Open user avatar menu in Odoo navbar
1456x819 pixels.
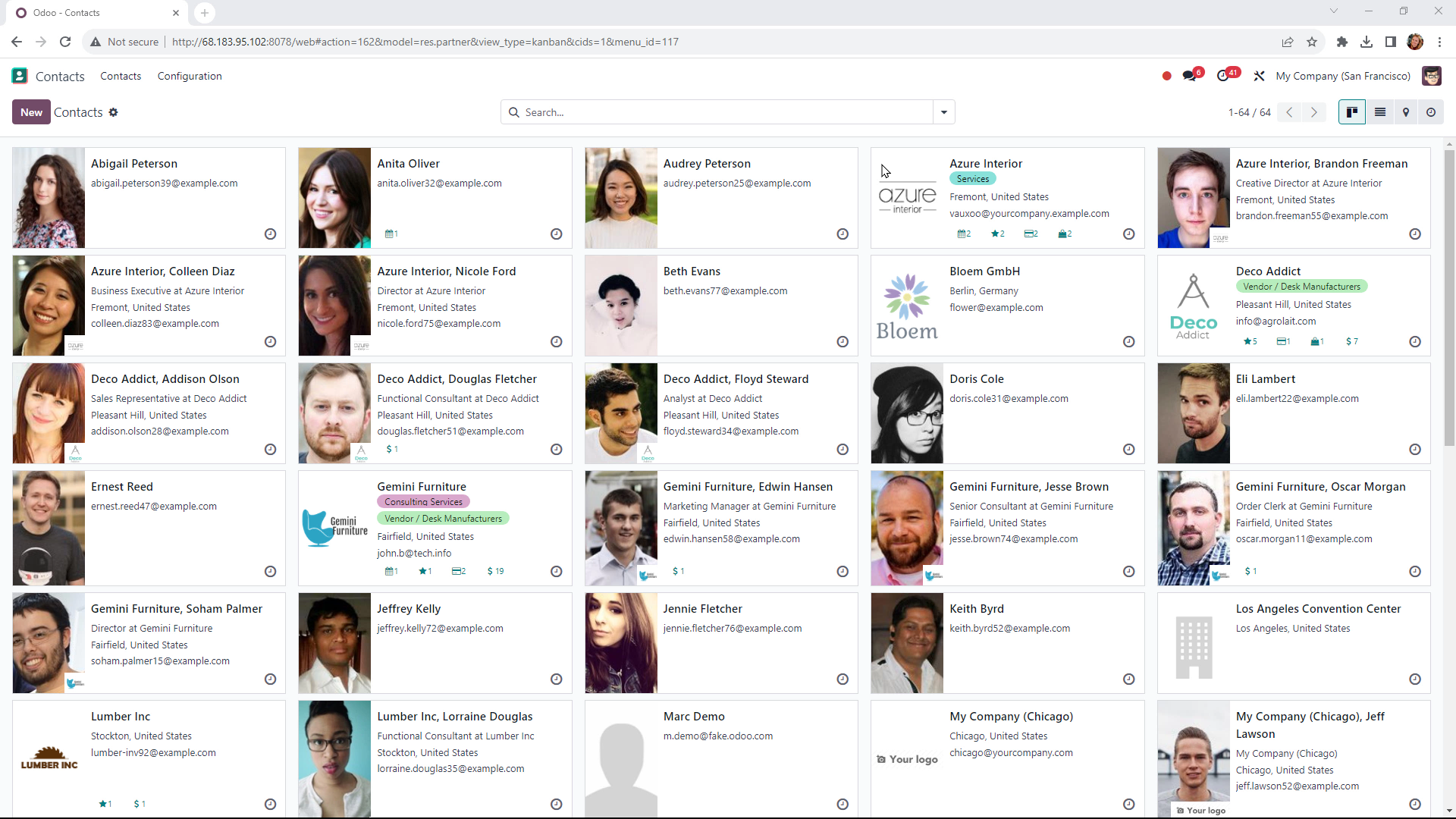(1431, 76)
